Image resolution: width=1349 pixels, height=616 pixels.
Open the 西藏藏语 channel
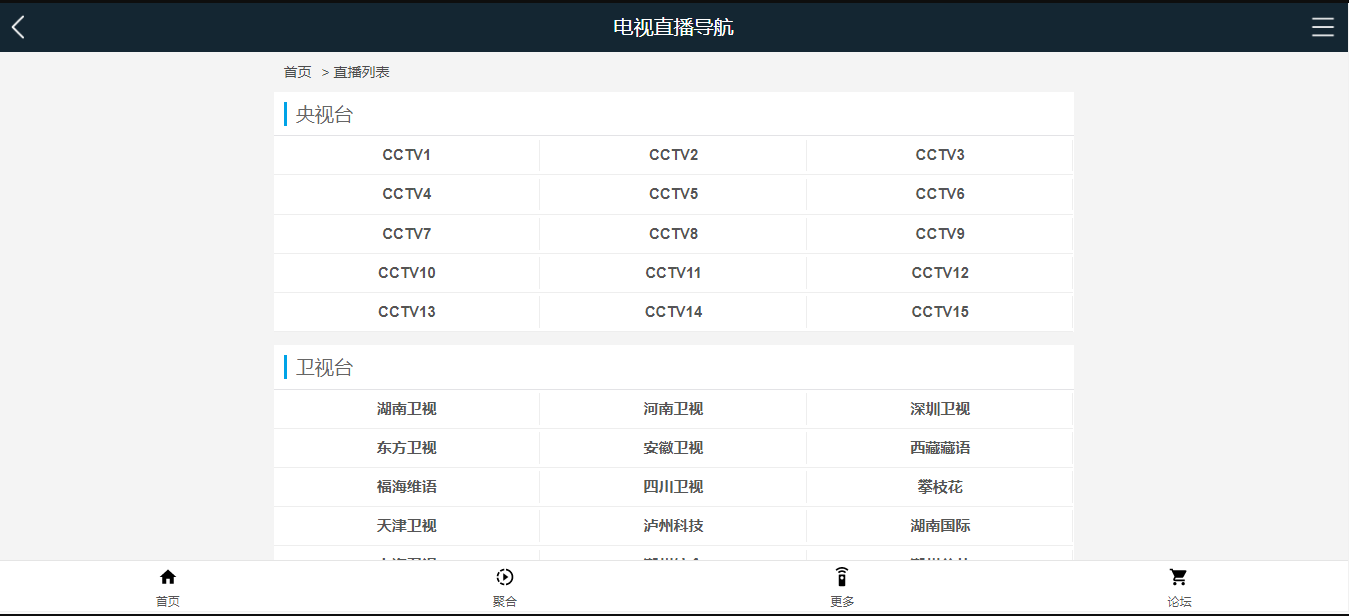[x=938, y=447]
